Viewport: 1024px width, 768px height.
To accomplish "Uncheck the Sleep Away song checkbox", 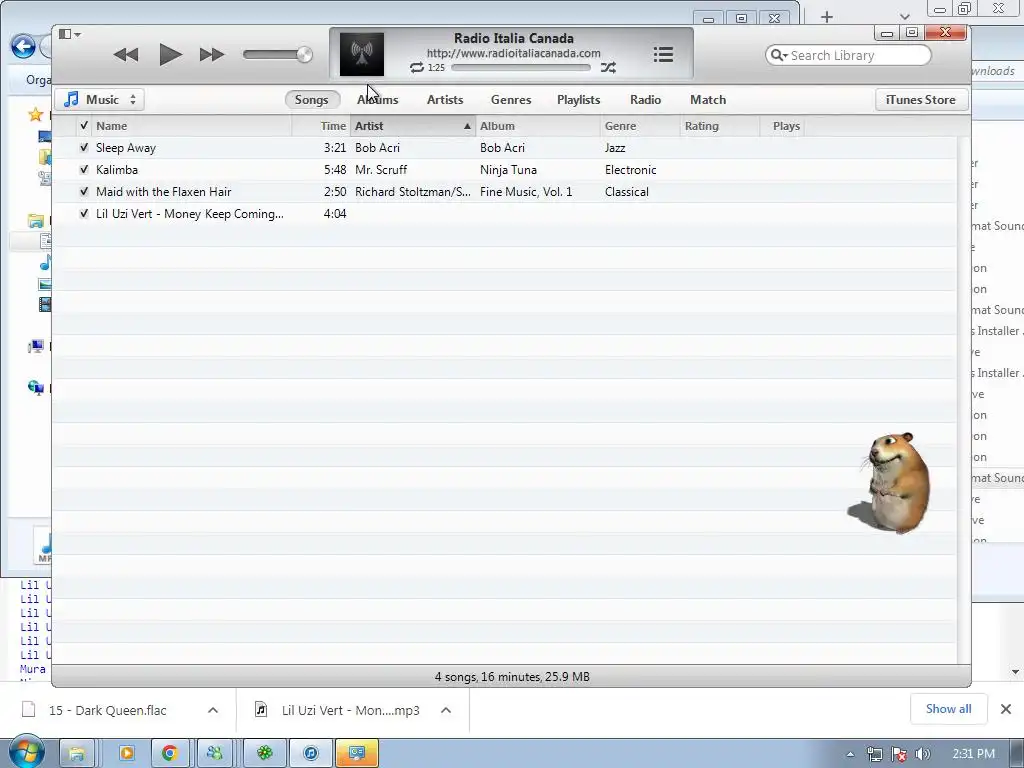I will click(84, 148).
